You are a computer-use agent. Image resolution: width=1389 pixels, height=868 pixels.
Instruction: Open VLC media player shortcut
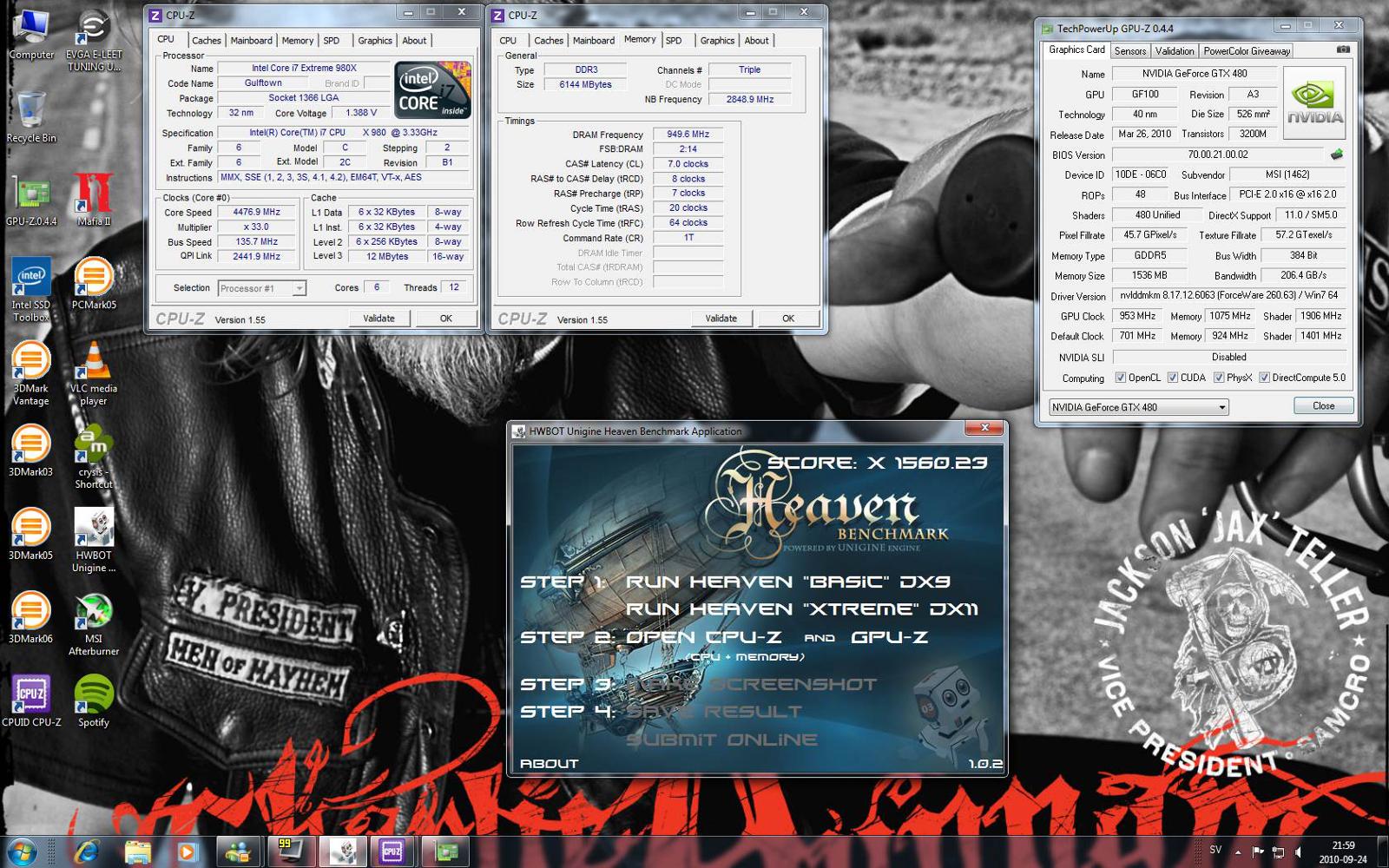(x=94, y=373)
